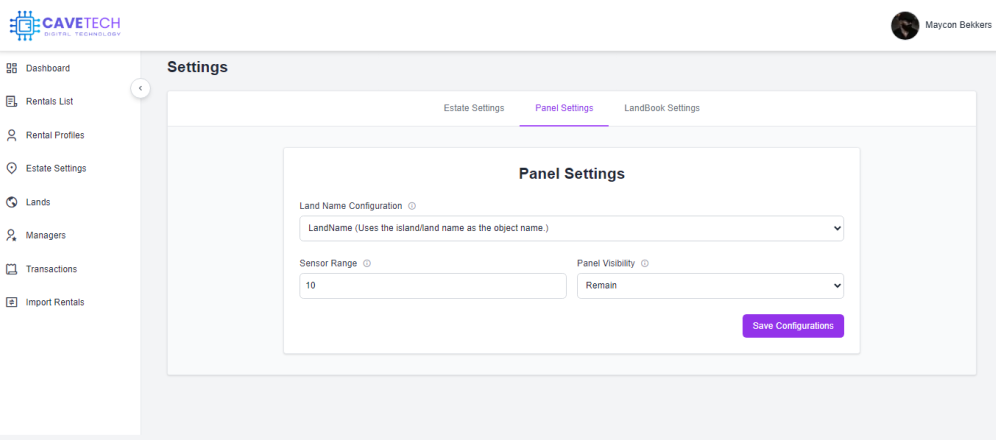
Task: Click the info icon beside Land Name Configuration
Action: click(412, 206)
